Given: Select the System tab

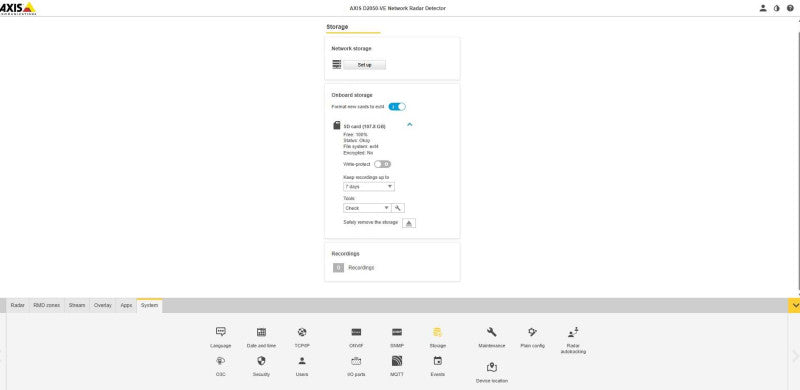Looking at the screenshot, I should tap(149, 305).
